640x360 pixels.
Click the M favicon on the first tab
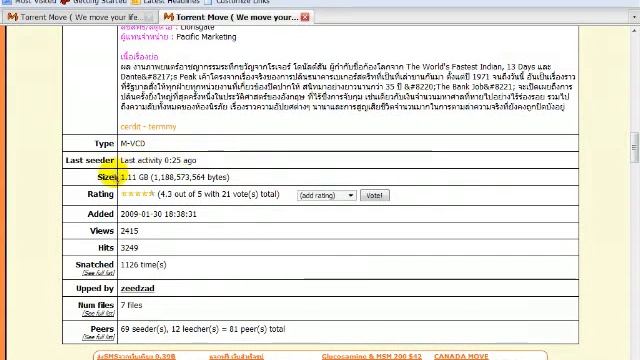point(13,17)
